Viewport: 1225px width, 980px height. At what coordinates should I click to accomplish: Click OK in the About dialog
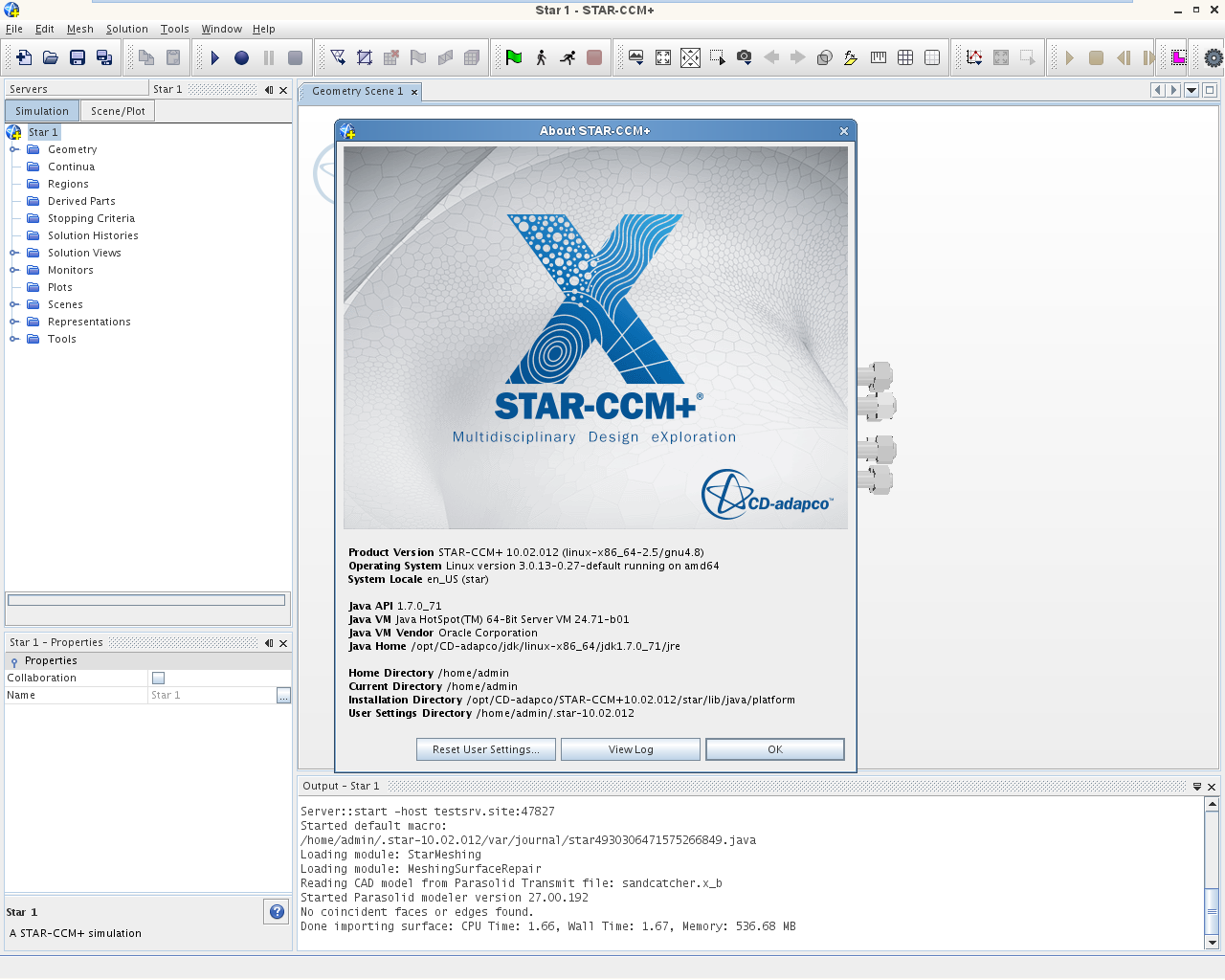[x=775, y=749]
